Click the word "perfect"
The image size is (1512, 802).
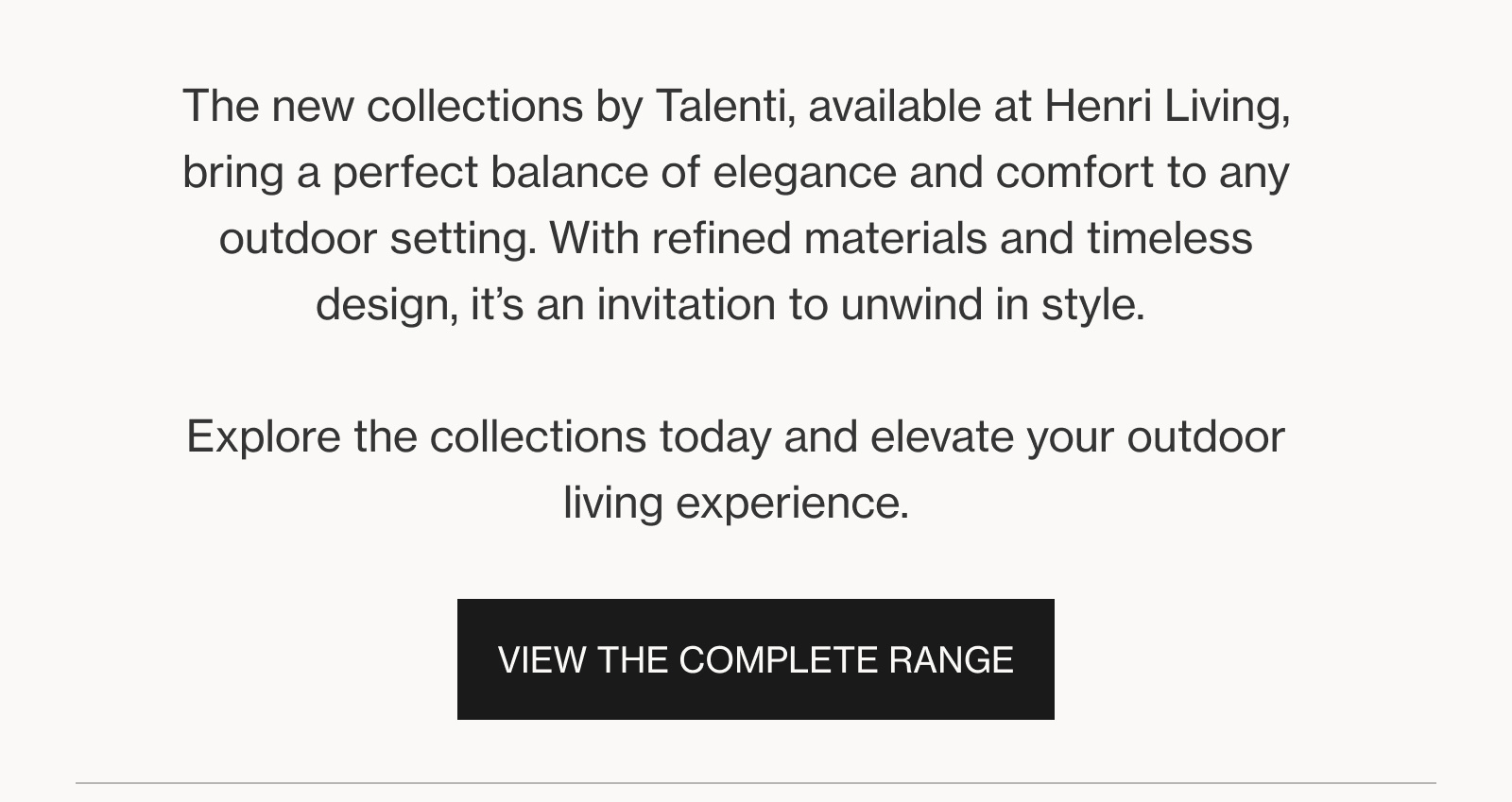404,172
